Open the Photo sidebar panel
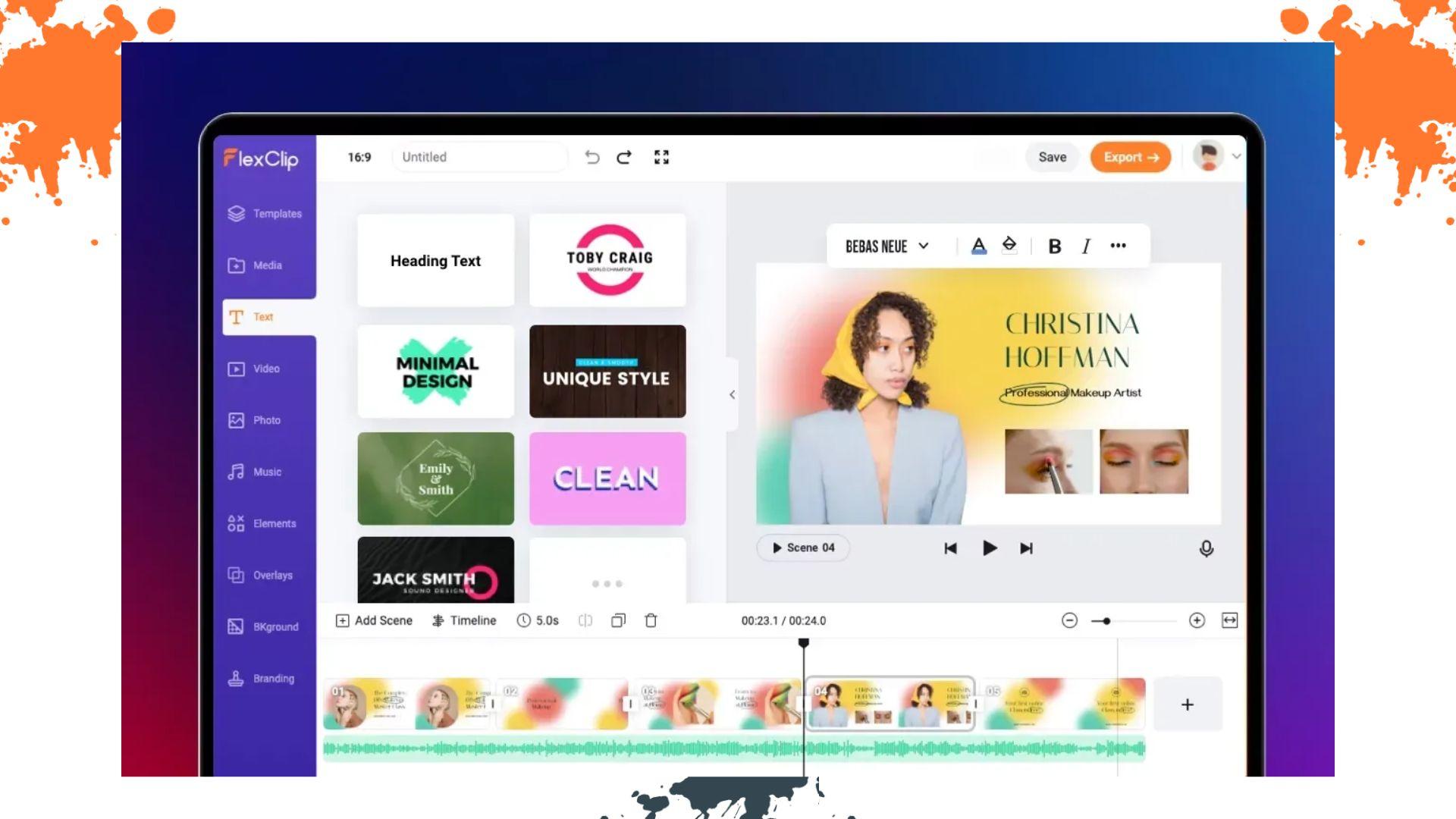Screen dimensions: 1456x819 point(254,420)
